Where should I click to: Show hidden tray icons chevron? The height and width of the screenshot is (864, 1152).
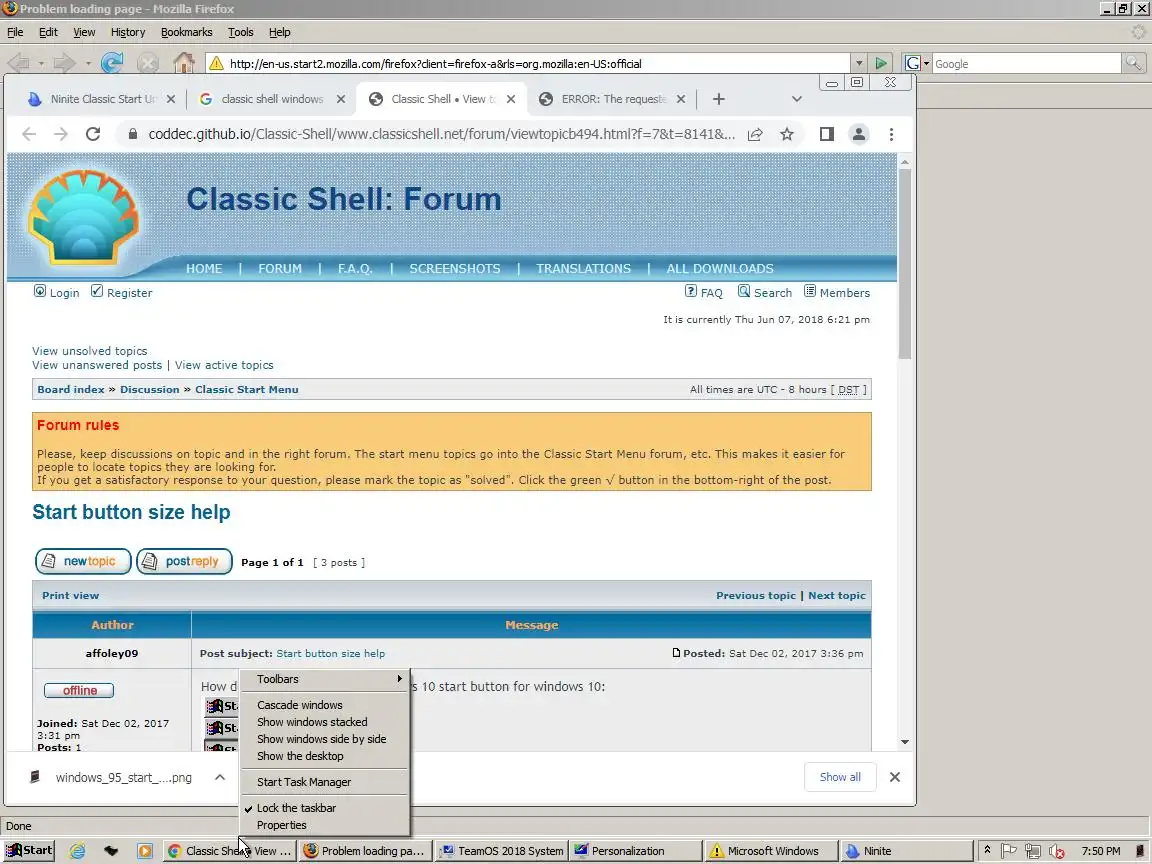[x=987, y=851]
